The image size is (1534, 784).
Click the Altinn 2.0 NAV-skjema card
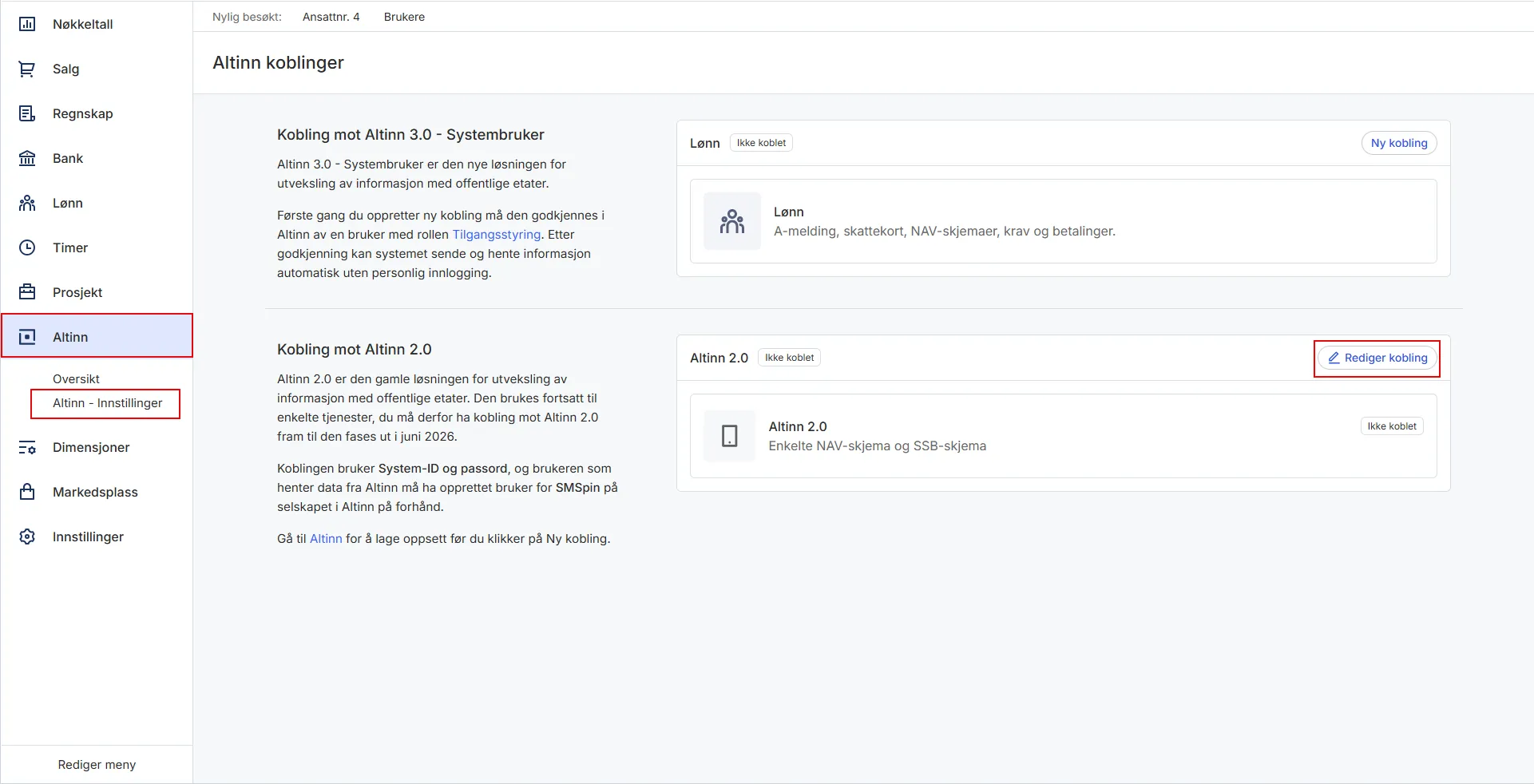(x=1064, y=436)
